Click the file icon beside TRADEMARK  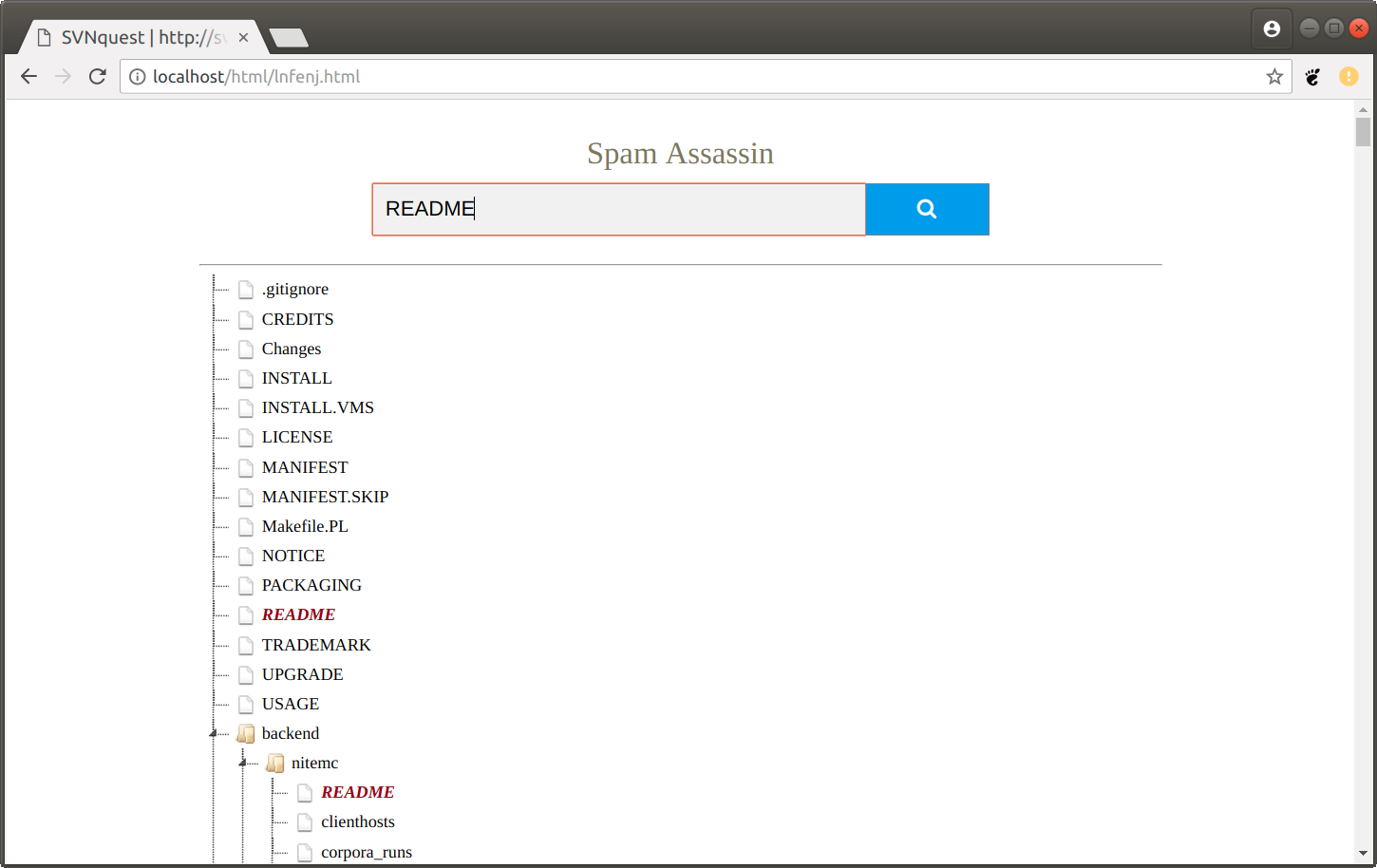pyautogui.click(x=246, y=645)
